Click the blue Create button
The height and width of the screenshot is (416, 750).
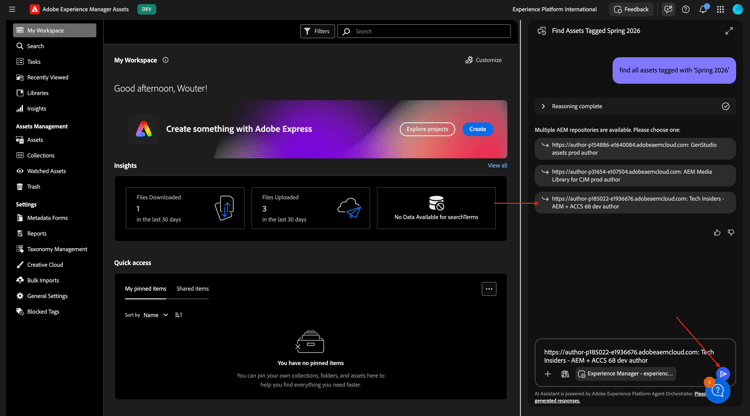pos(477,129)
